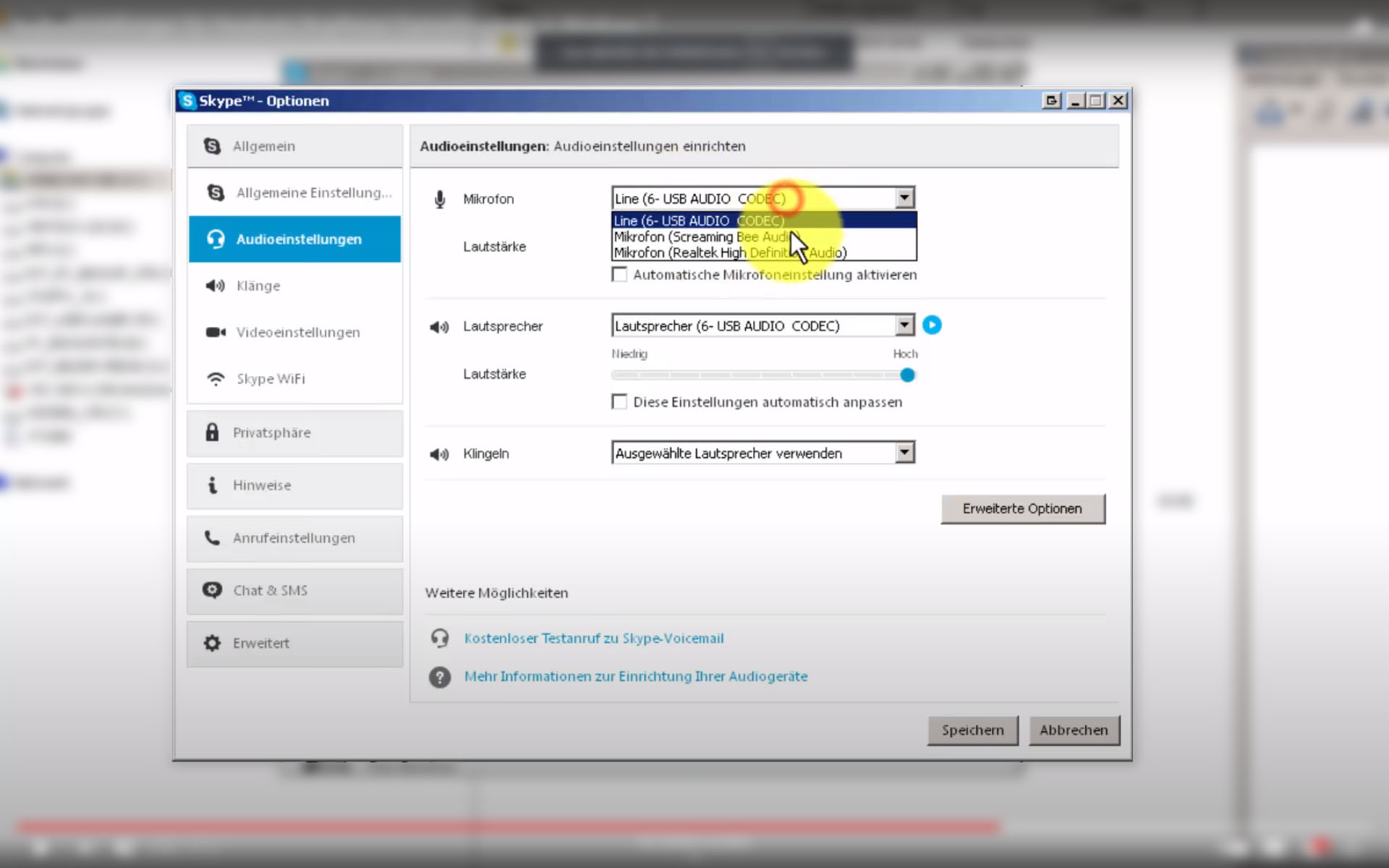1389x868 pixels.
Task: Click the Erweiterte Optionen button
Action: (x=1023, y=509)
